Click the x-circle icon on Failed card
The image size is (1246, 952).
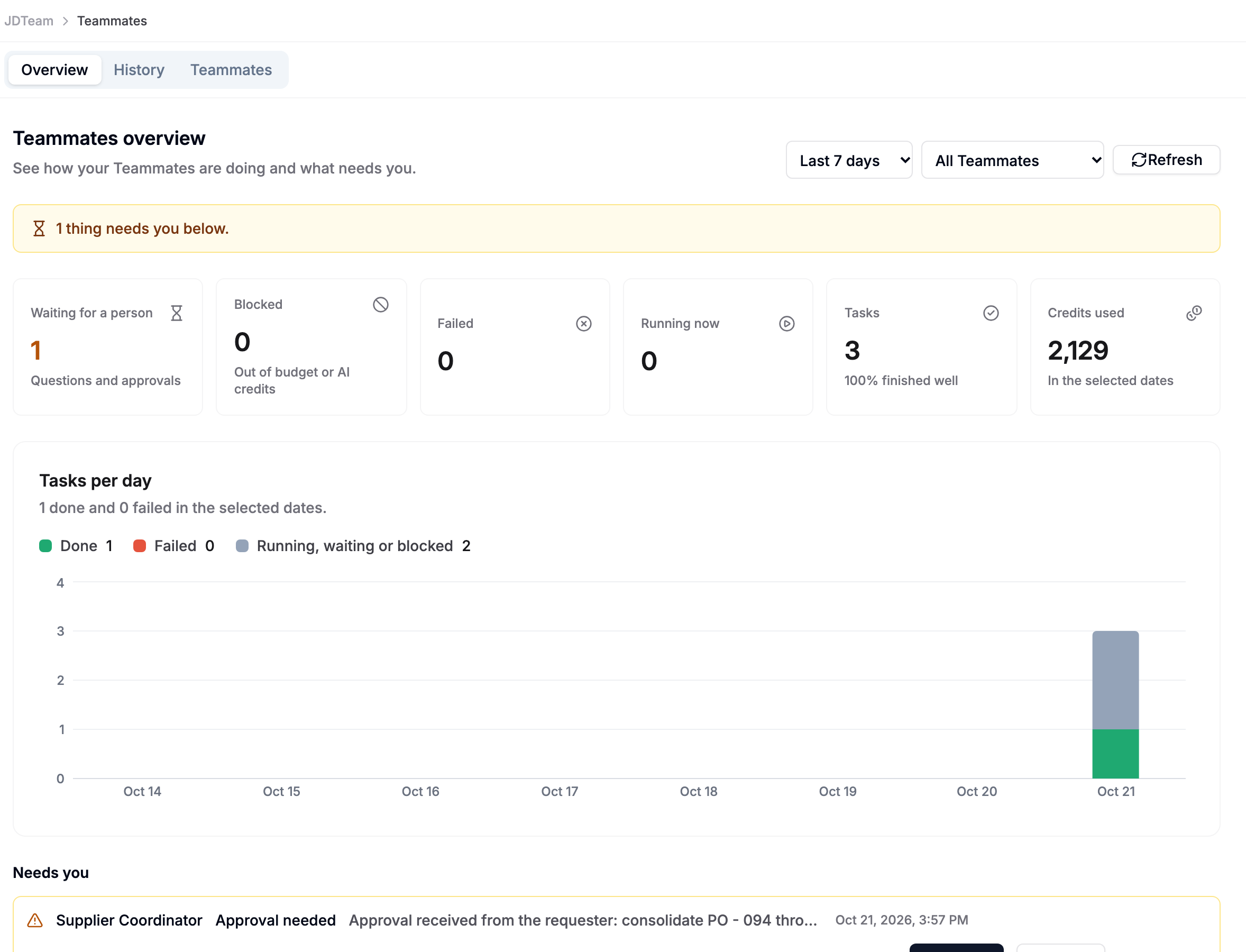point(583,324)
